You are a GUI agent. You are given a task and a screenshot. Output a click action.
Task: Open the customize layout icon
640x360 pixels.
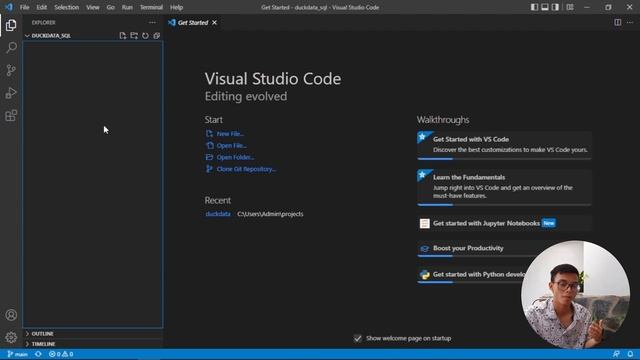click(570, 7)
